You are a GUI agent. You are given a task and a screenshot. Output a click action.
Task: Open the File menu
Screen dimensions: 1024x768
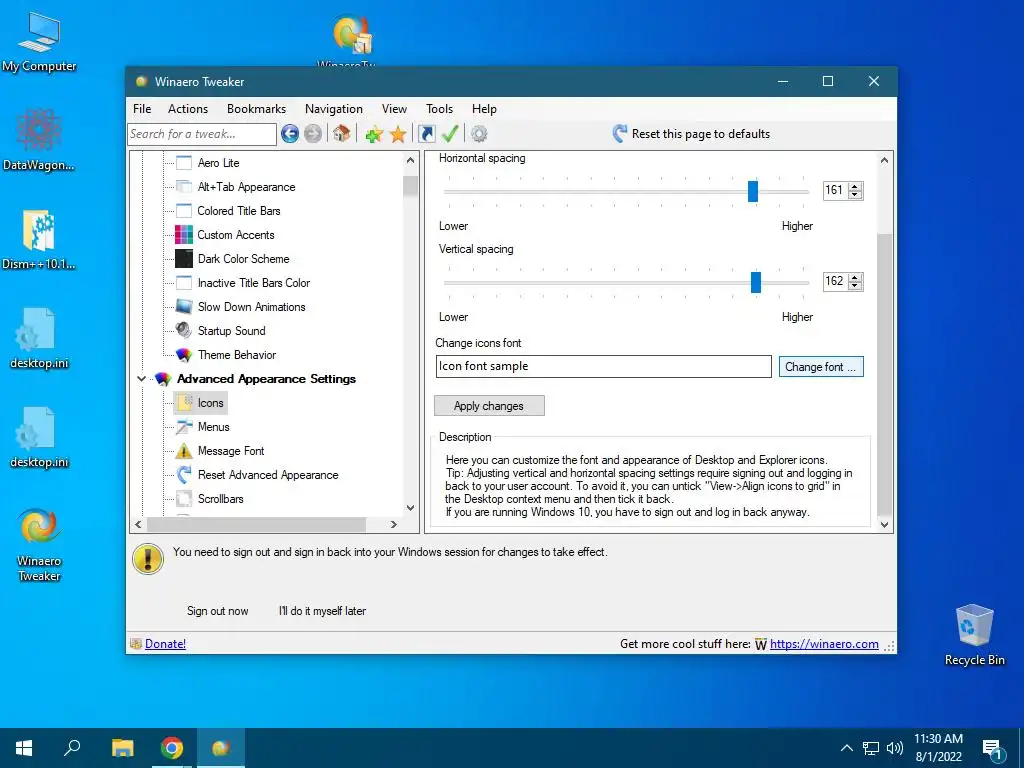tap(142, 109)
